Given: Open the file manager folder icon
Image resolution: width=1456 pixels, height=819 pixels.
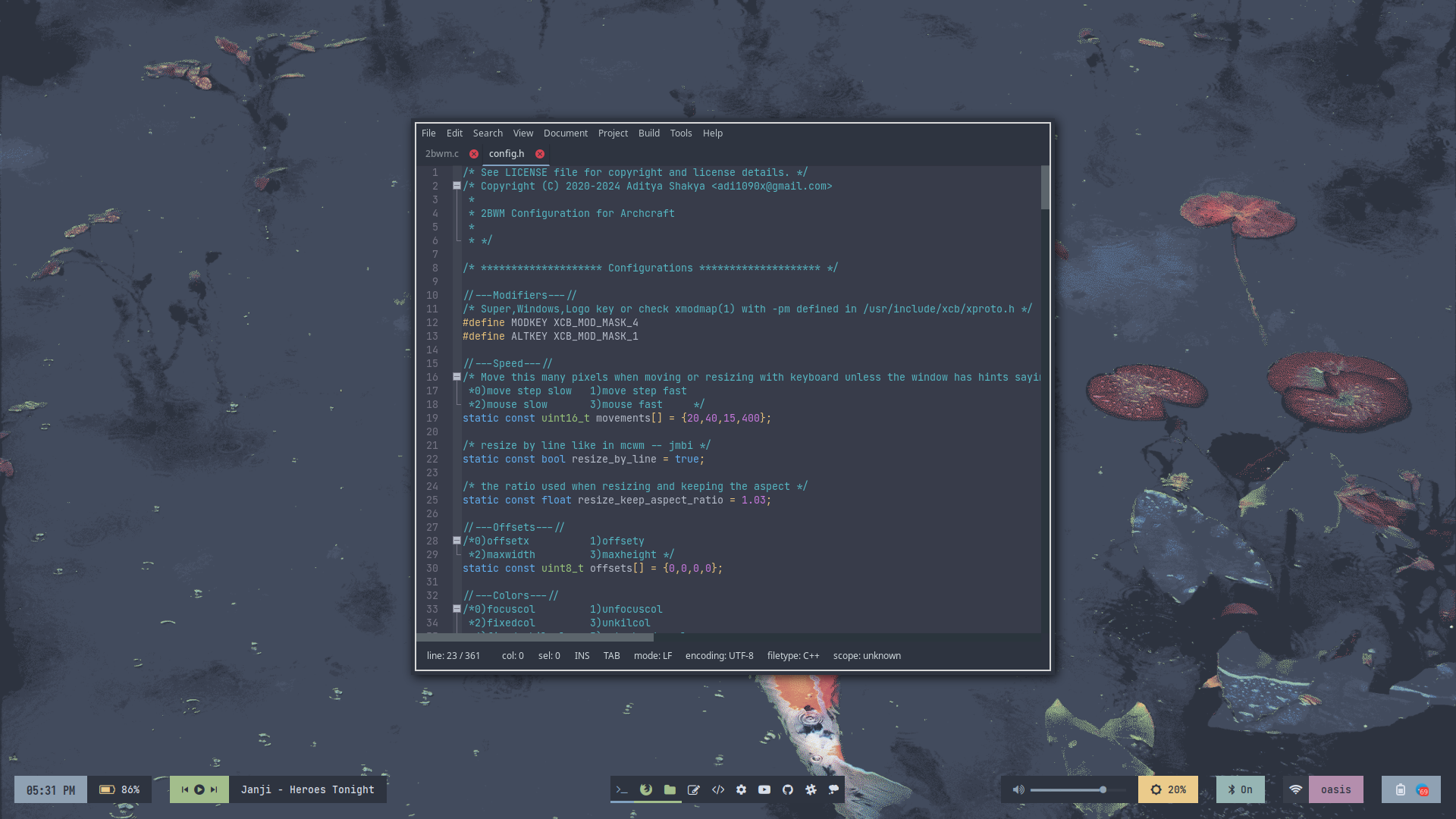Looking at the screenshot, I should (x=670, y=789).
